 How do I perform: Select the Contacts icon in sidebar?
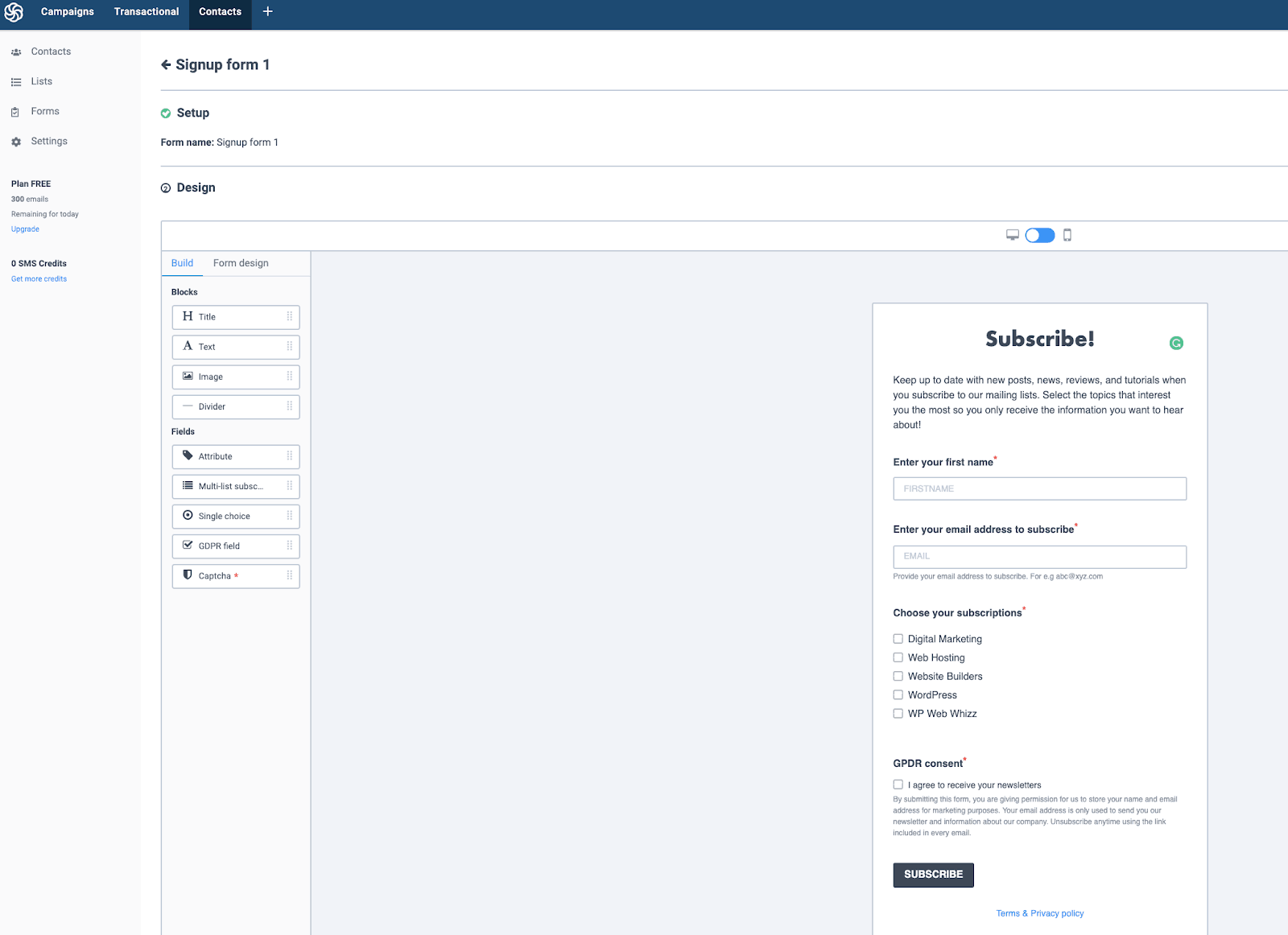click(16, 51)
